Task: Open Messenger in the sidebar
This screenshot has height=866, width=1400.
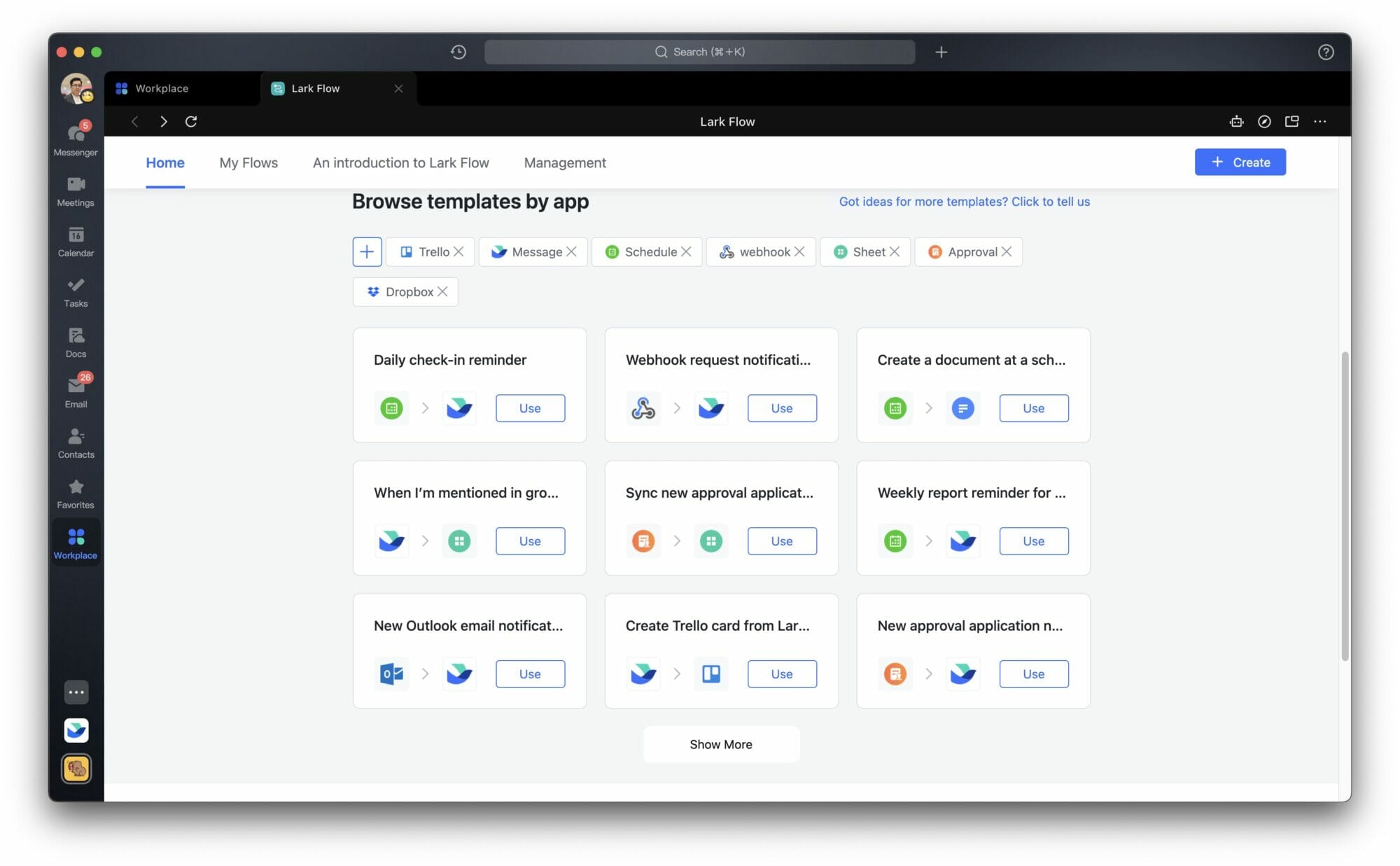Action: (76, 140)
